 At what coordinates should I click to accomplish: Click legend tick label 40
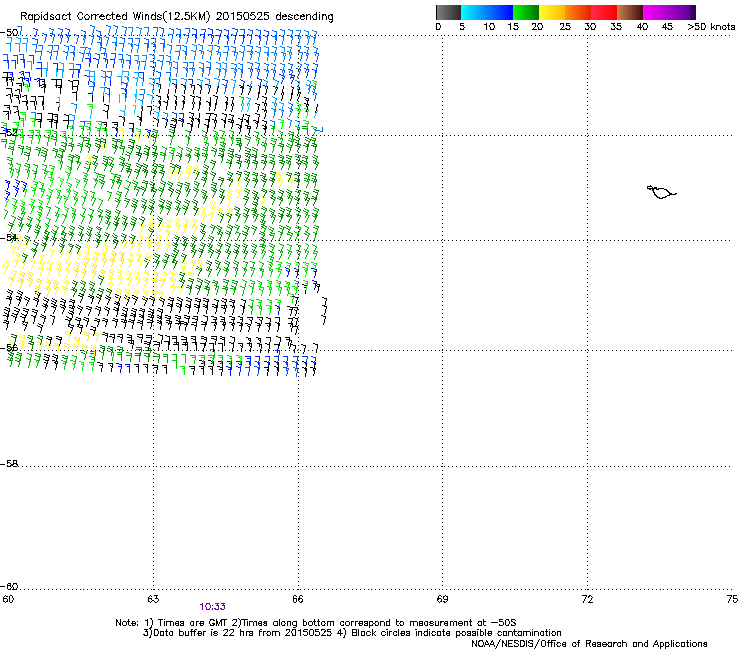[642, 27]
